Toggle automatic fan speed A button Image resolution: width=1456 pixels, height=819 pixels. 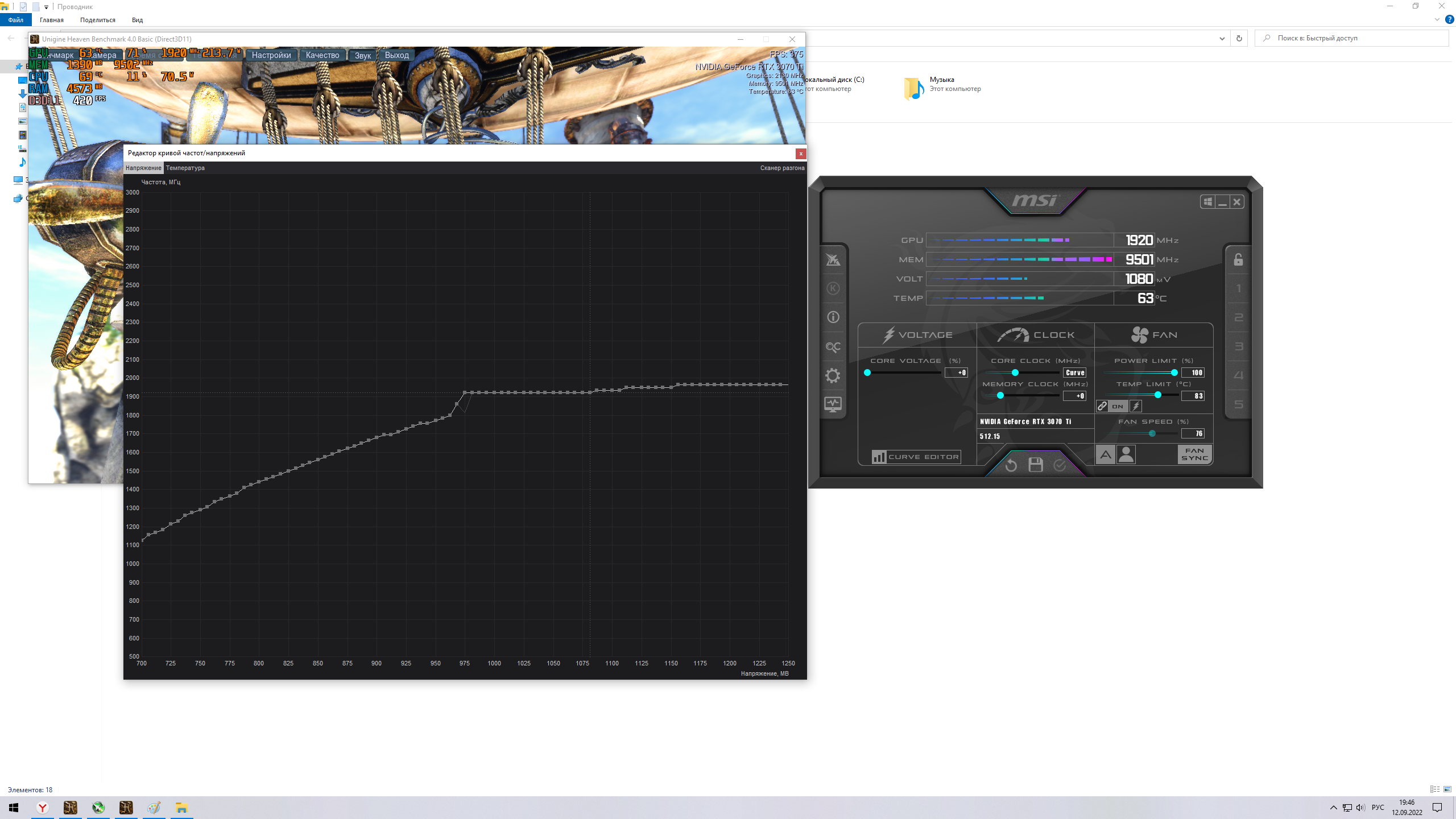(1105, 454)
